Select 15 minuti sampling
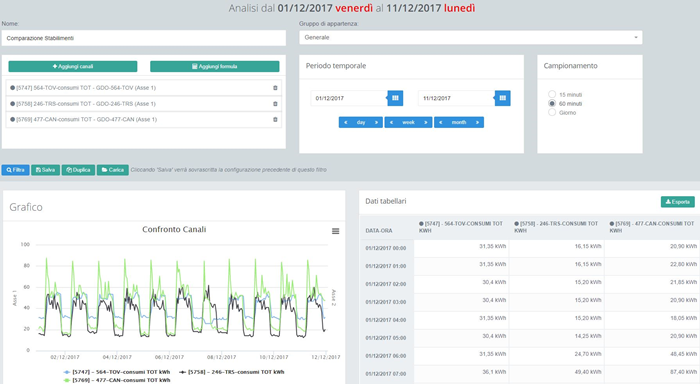 click(552, 94)
